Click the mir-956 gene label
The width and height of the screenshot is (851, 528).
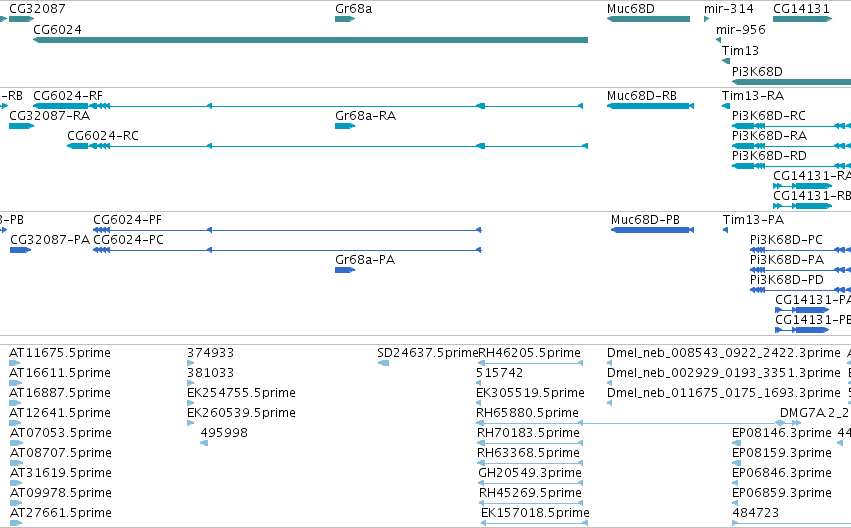click(x=741, y=30)
